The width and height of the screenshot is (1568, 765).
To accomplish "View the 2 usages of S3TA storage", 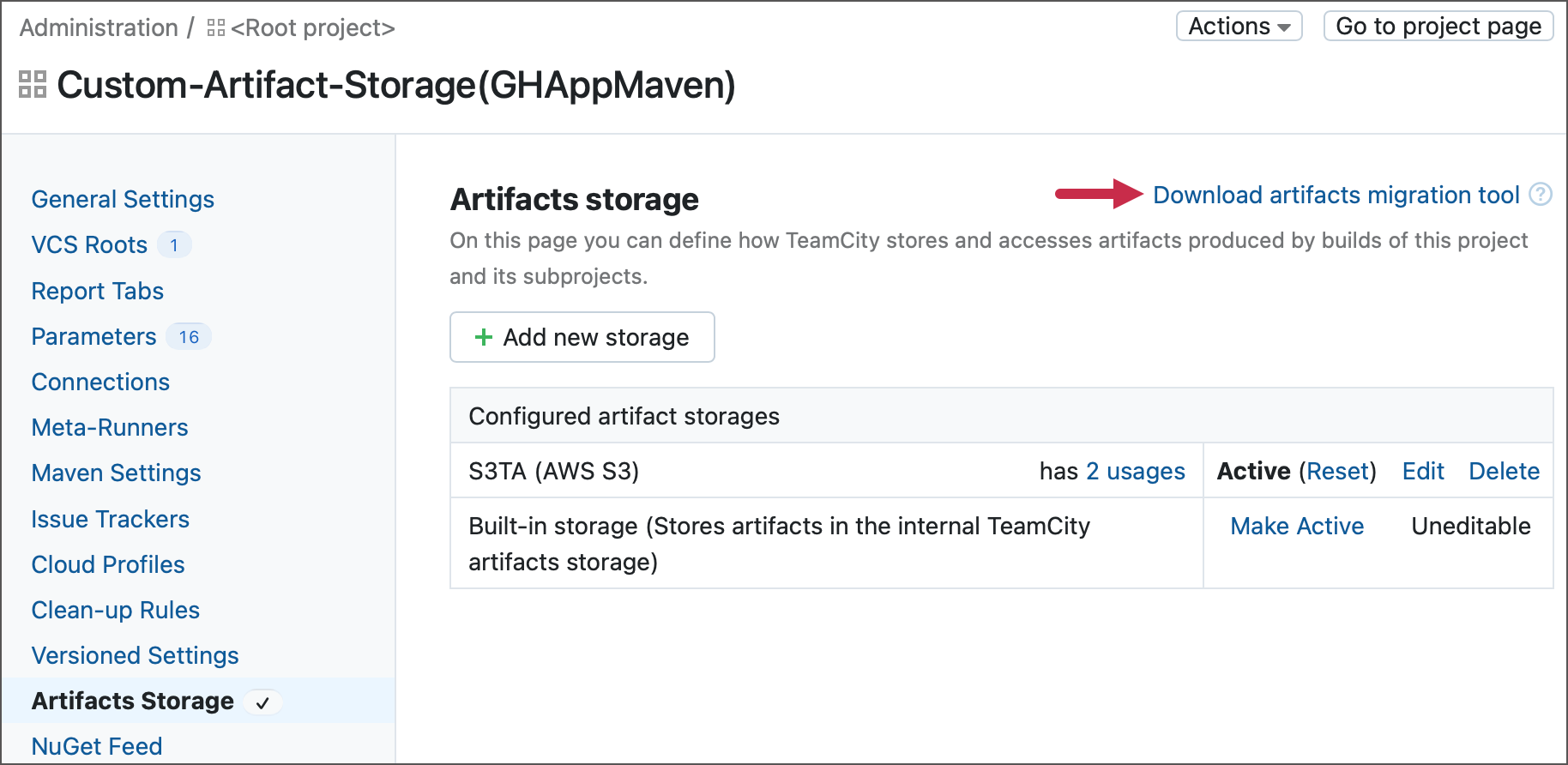I will coord(1135,471).
